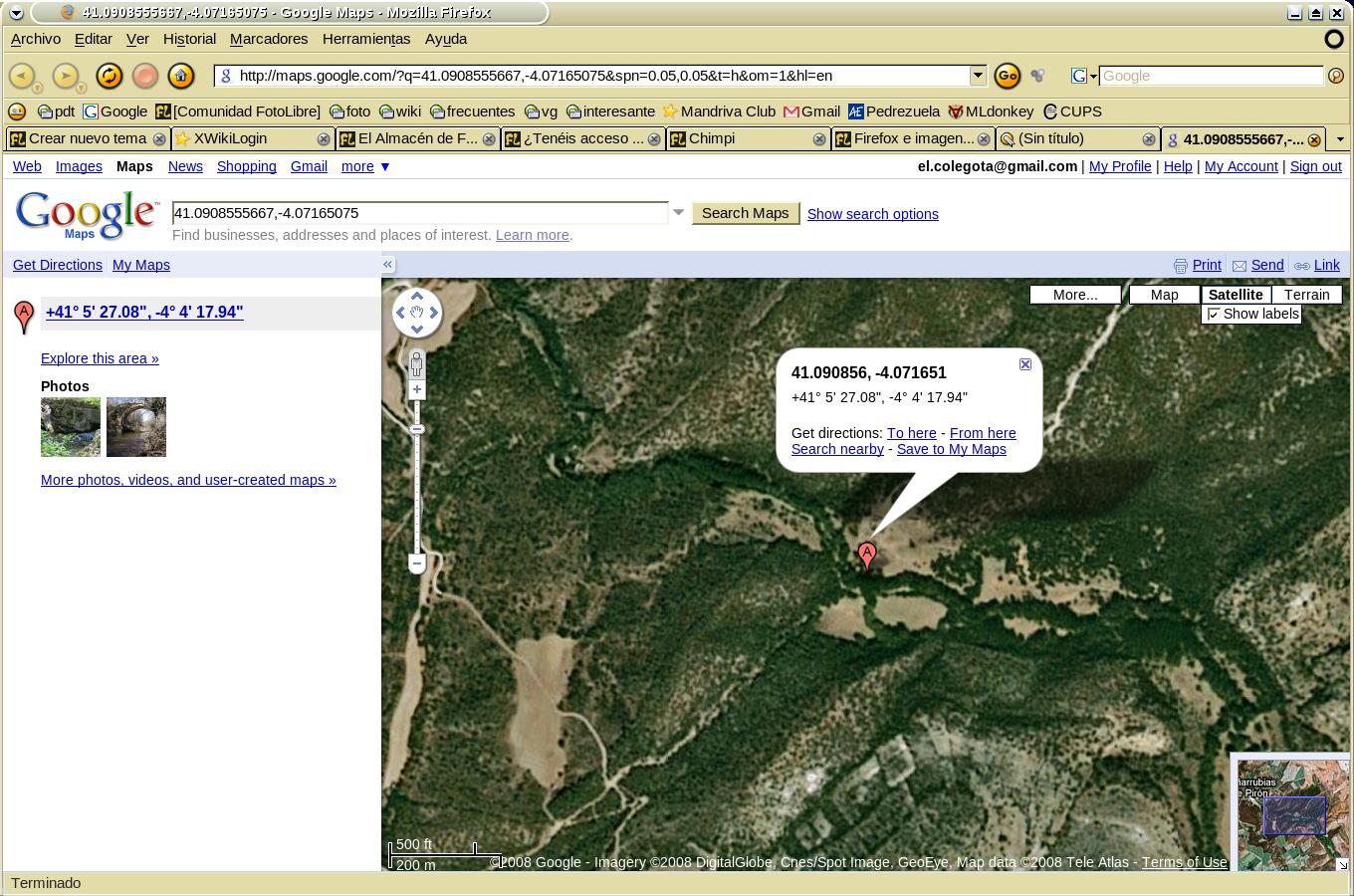
Task: Switch to Satellite map view
Action: pos(1236,295)
